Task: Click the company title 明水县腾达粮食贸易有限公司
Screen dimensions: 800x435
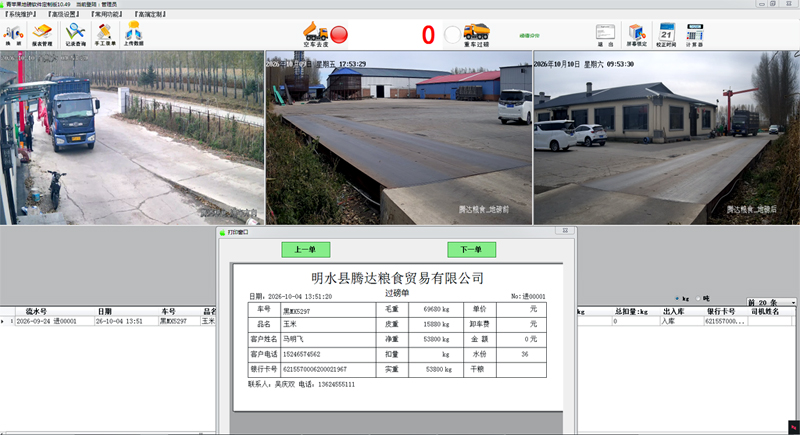Action: tap(398, 278)
